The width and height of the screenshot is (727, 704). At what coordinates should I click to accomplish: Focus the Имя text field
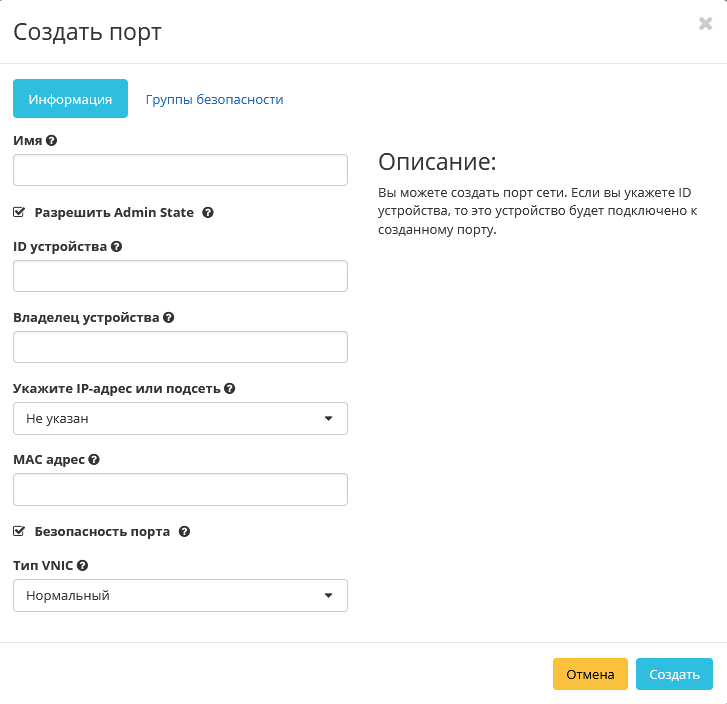pyautogui.click(x=180, y=171)
